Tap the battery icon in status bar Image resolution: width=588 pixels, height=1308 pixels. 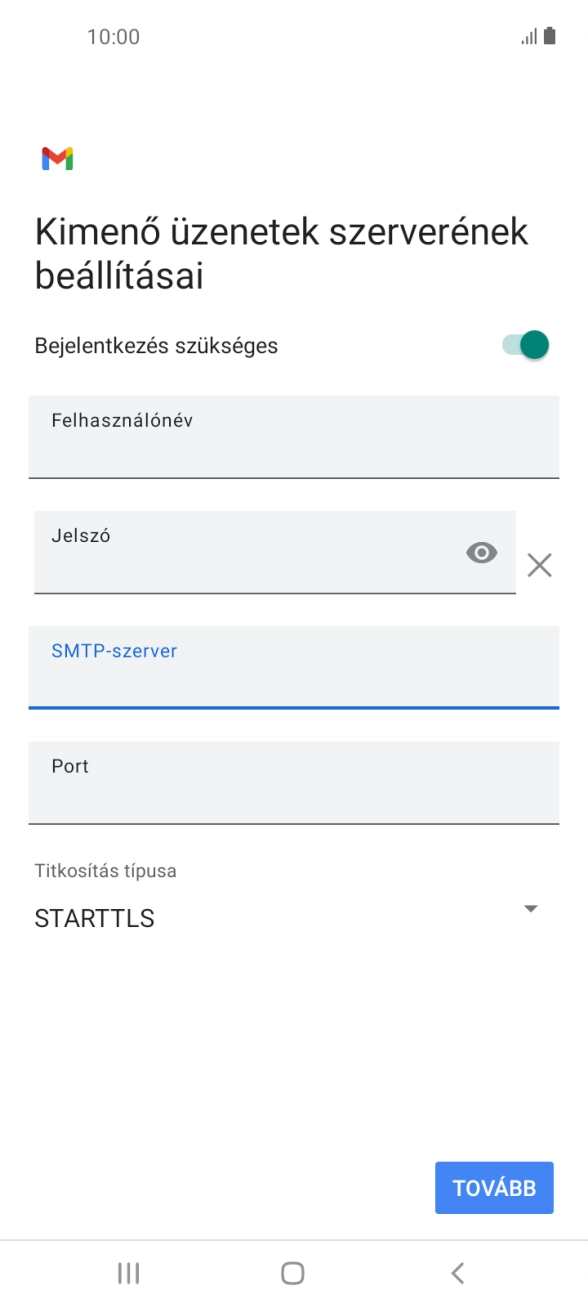551,36
